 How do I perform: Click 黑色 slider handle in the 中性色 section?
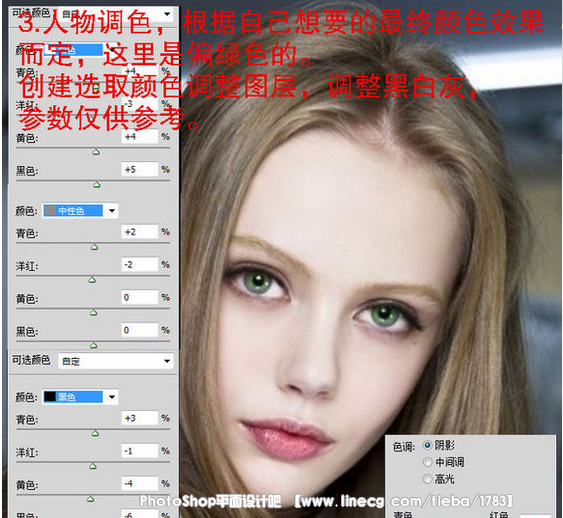pyautogui.click(x=93, y=345)
